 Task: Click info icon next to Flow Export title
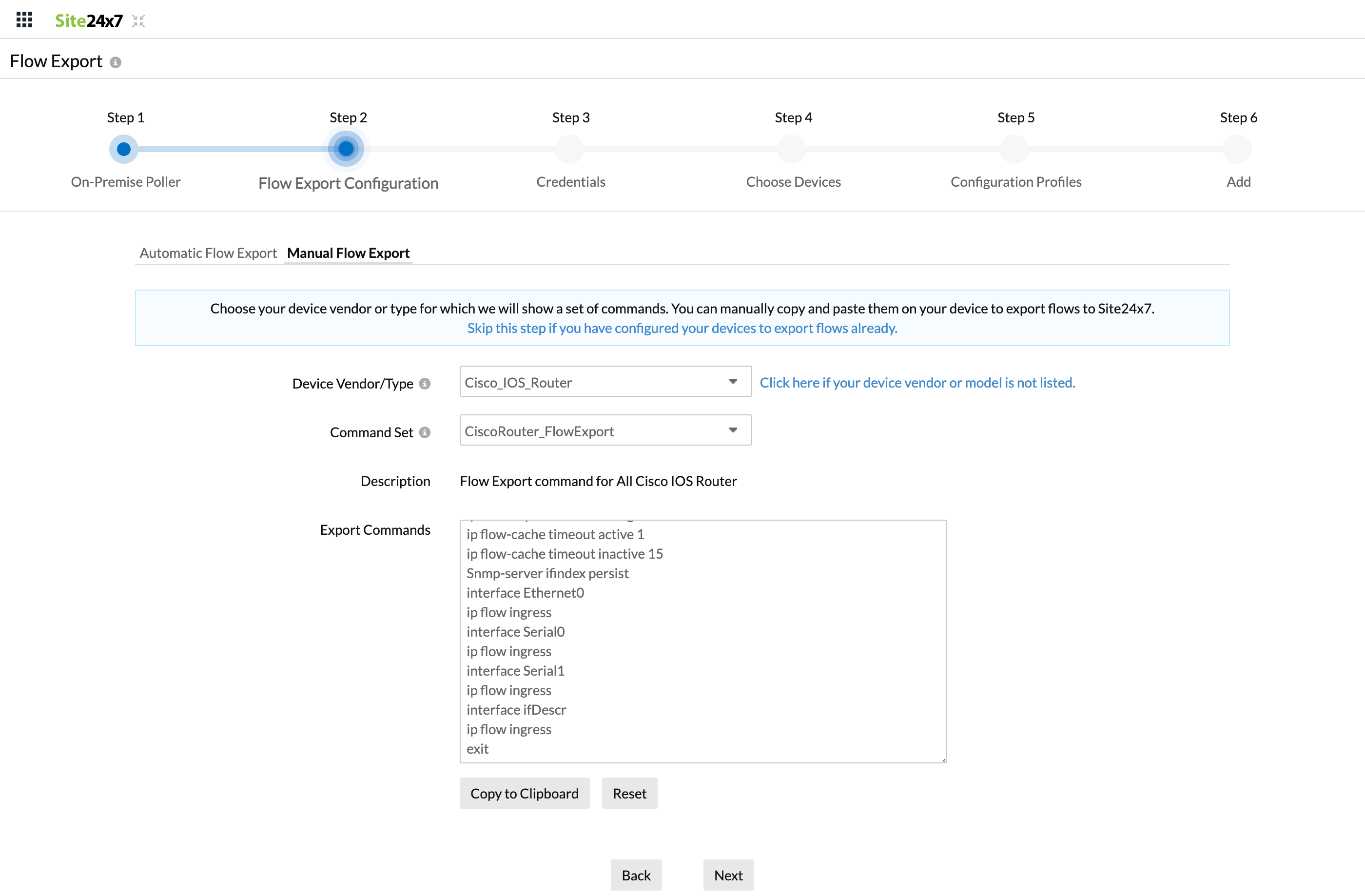point(115,62)
